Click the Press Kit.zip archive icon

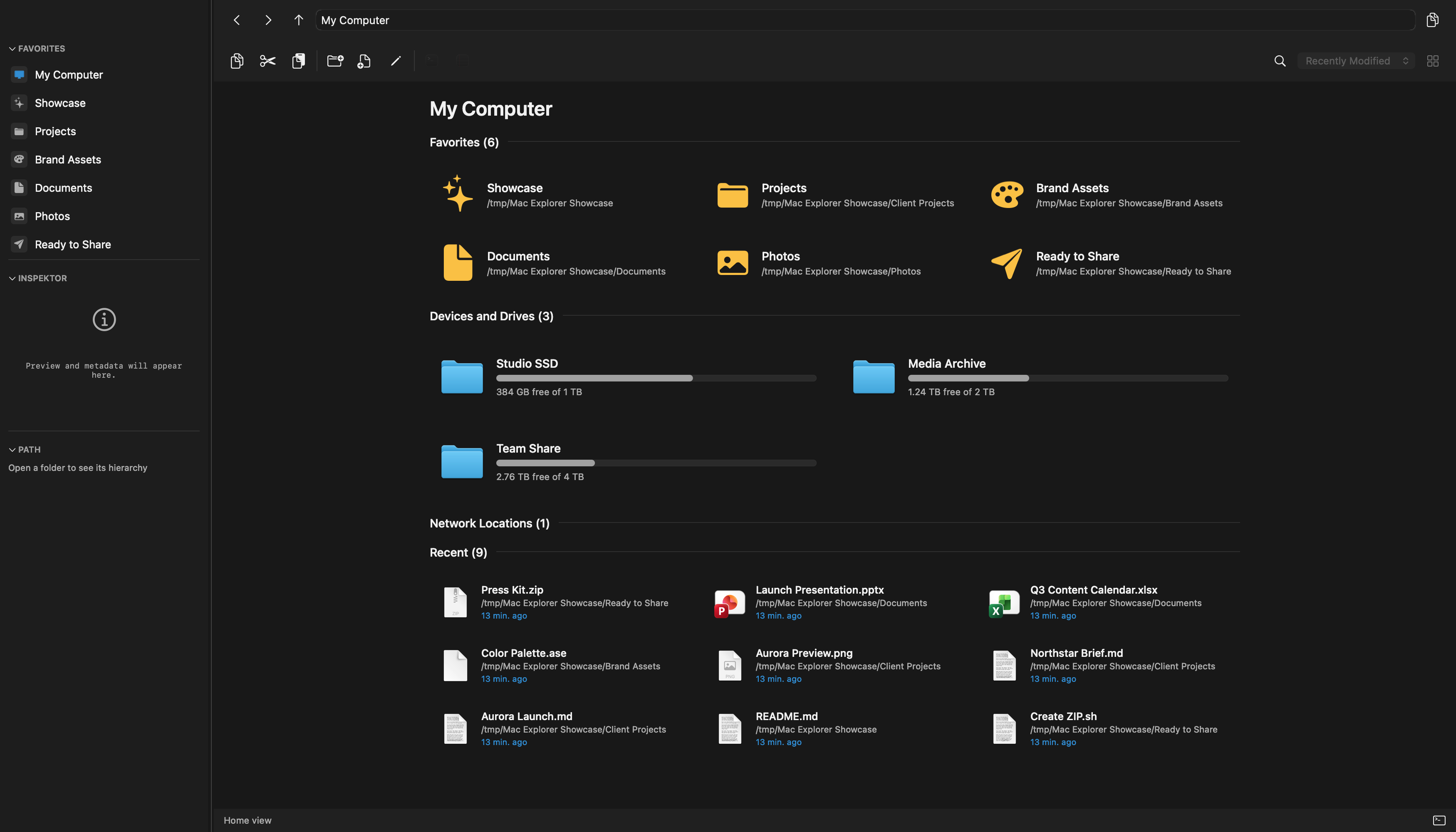(456, 602)
